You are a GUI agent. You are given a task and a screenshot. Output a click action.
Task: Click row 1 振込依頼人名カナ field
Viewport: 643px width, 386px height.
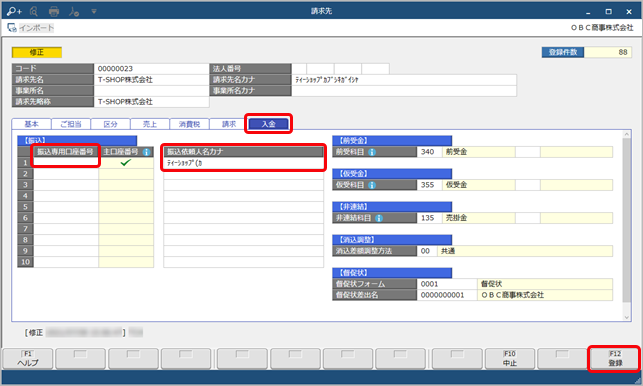click(244, 163)
